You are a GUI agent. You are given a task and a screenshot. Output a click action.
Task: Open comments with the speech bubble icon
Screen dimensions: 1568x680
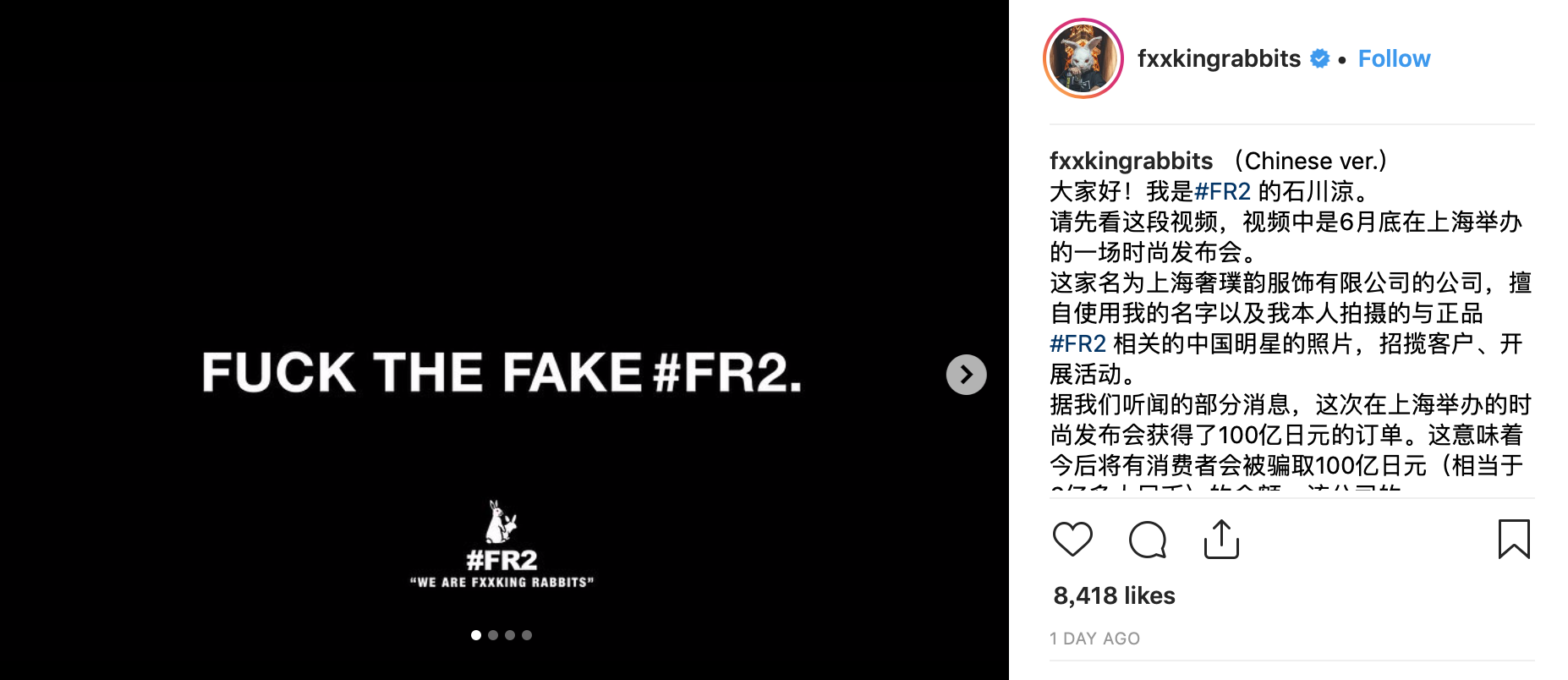(1148, 540)
